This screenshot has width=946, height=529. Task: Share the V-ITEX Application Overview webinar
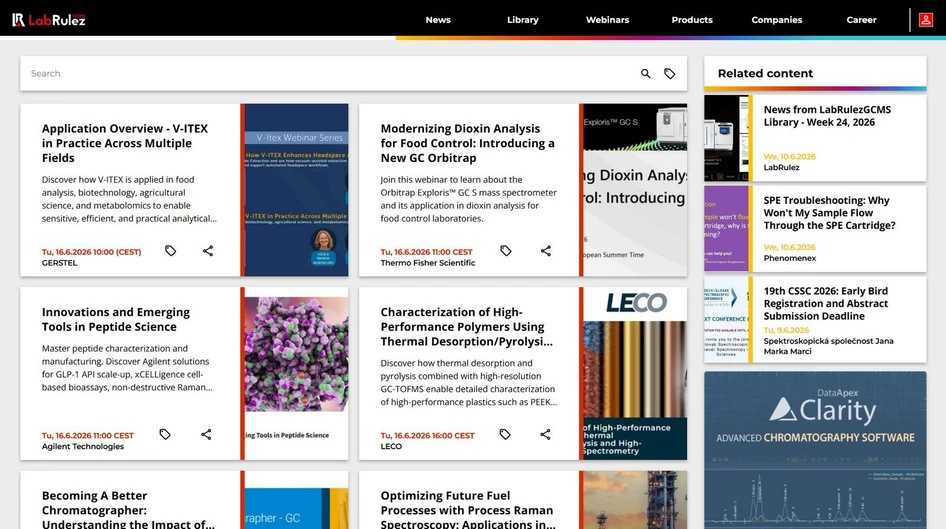pyautogui.click(x=208, y=251)
